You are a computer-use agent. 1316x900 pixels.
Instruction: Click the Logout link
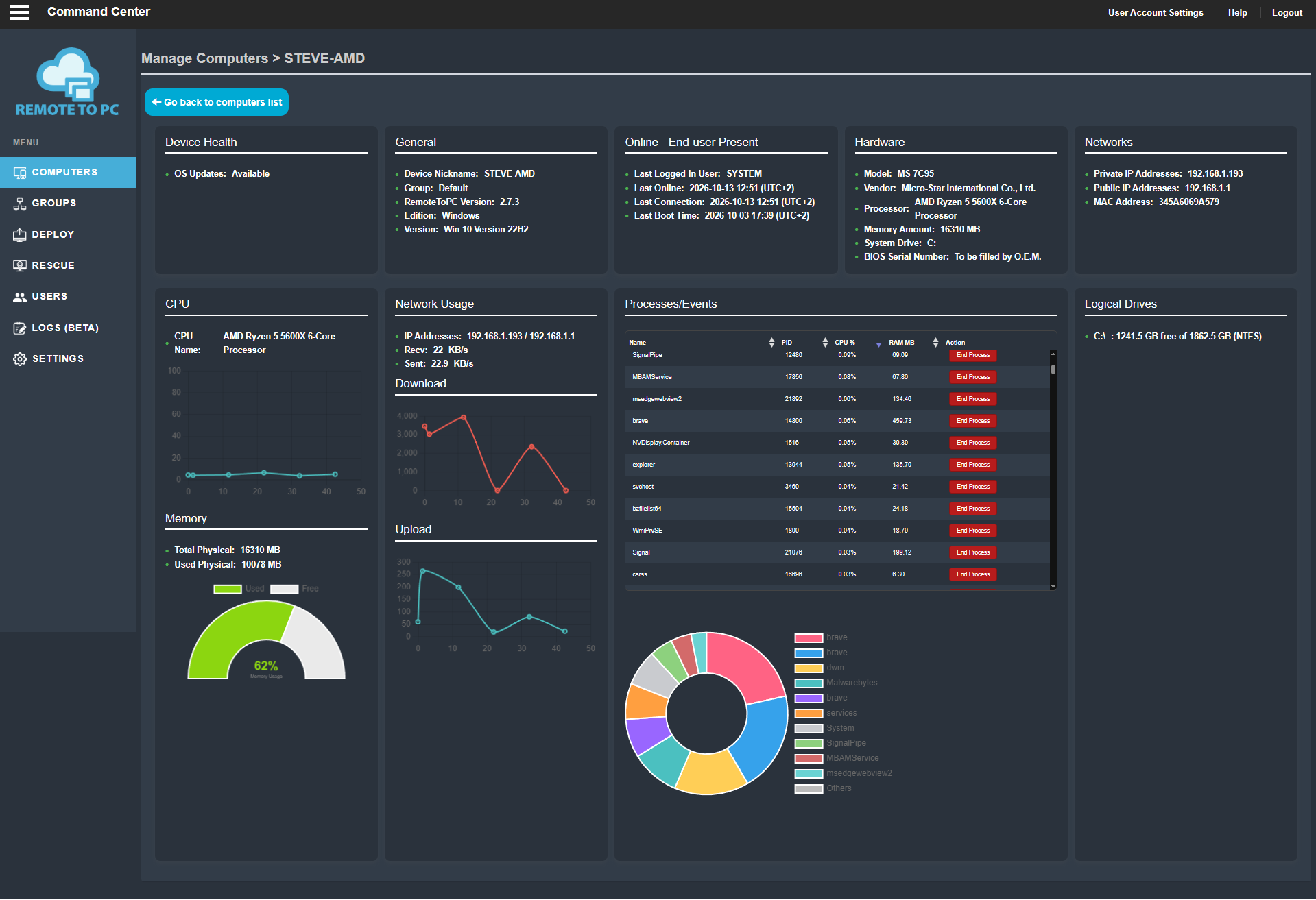click(x=1287, y=13)
